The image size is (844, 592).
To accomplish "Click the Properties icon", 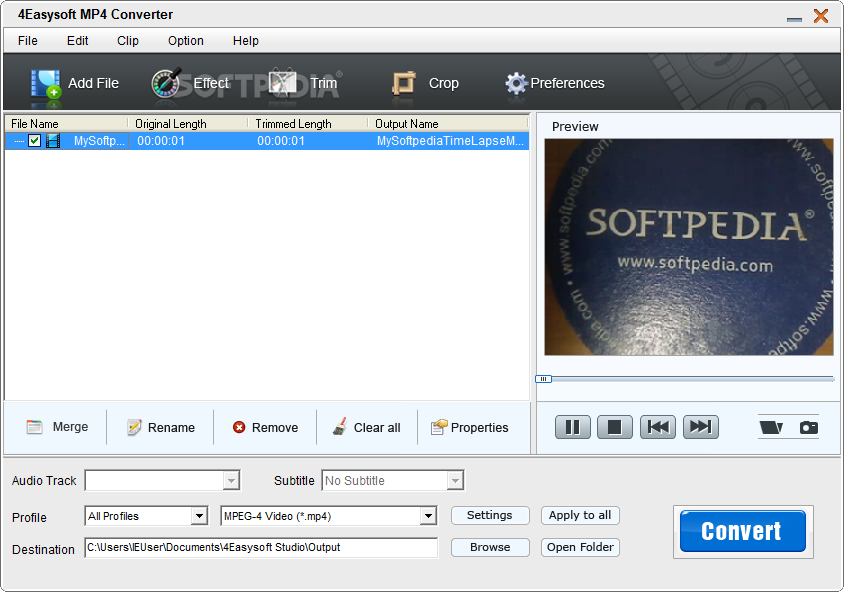I will point(439,427).
